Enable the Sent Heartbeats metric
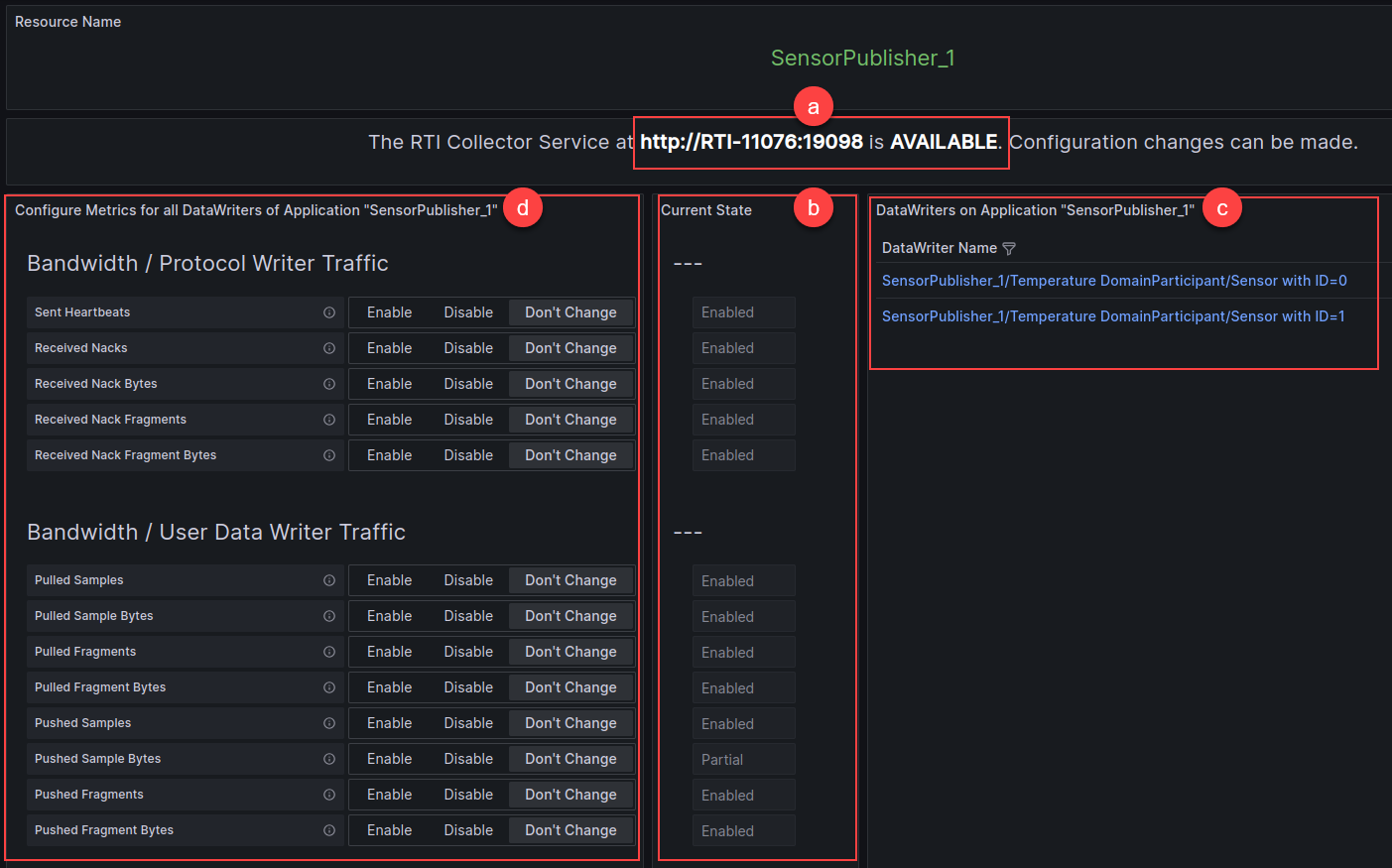The image size is (1392, 868). point(389,311)
